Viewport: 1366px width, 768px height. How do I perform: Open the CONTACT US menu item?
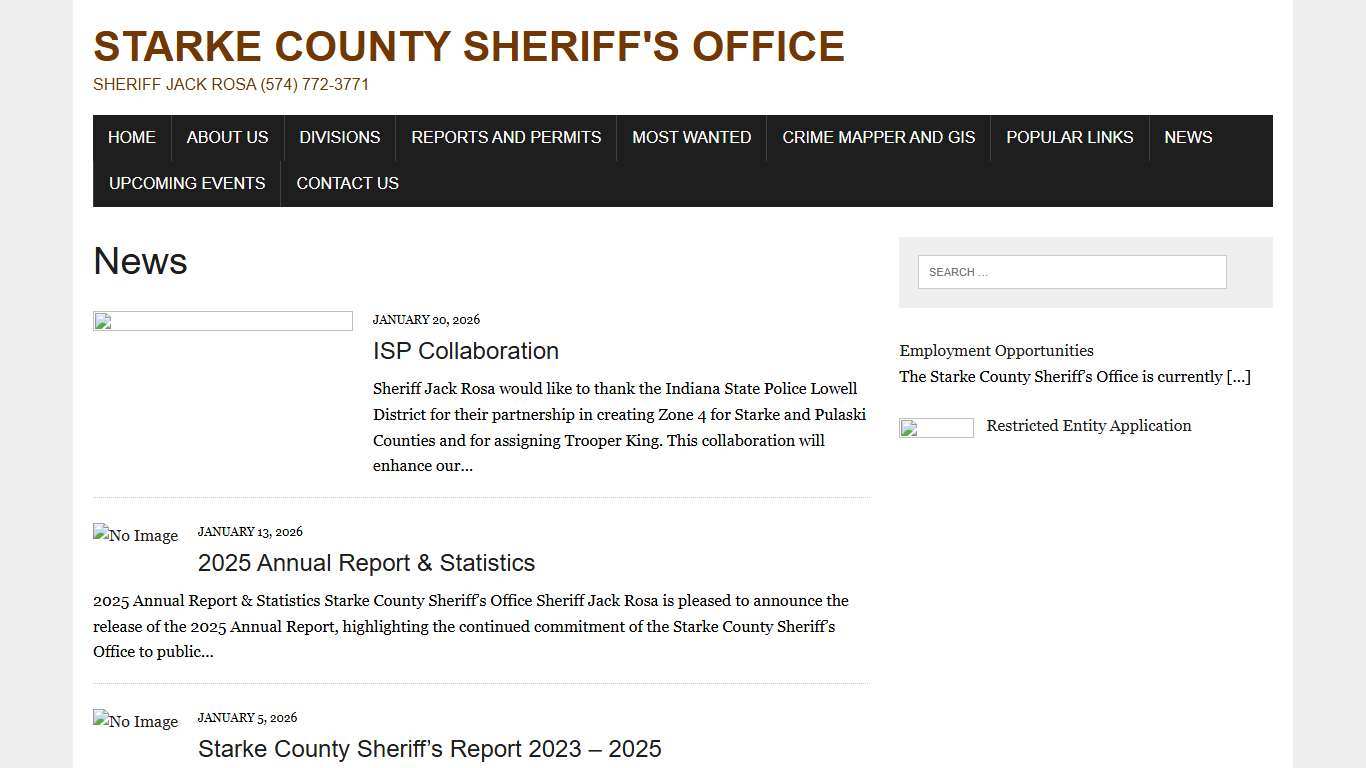click(347, 183)
